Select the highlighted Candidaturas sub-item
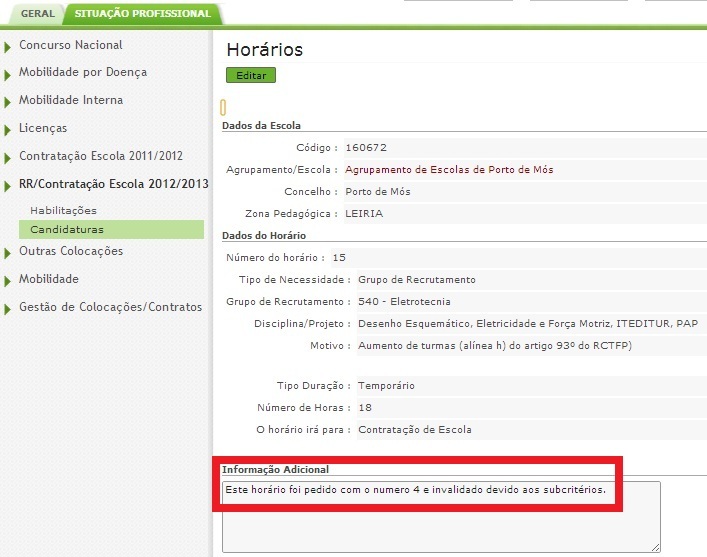707x557 pixels. [67, 230]
